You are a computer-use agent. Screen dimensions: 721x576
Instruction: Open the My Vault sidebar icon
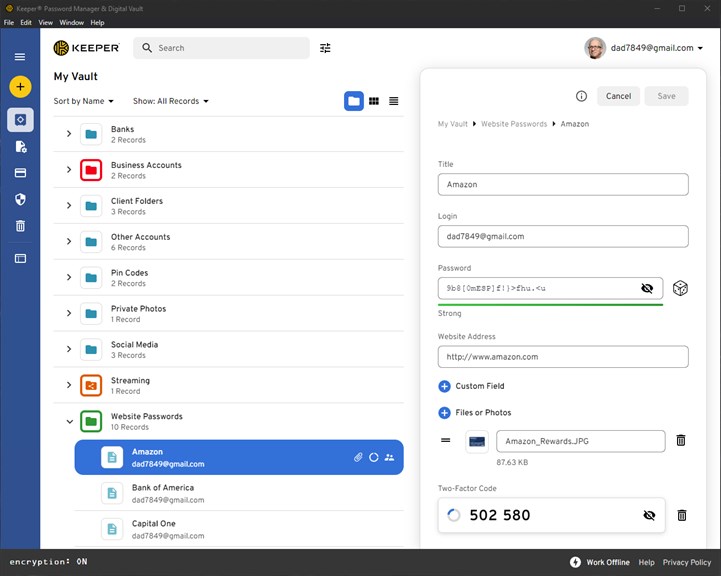(x=20, y=120)
